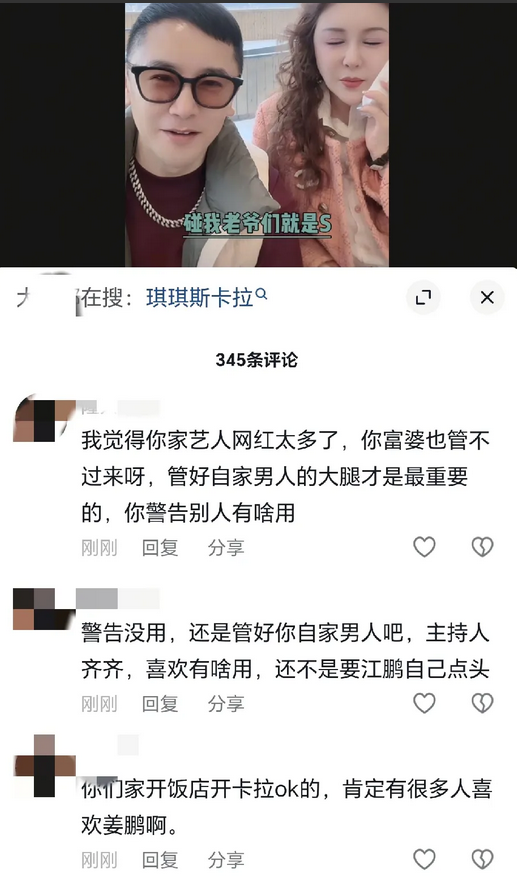Share the second comment
This screenshot has width=517, height=882.
pyautogui.click(x=226, y=704)
